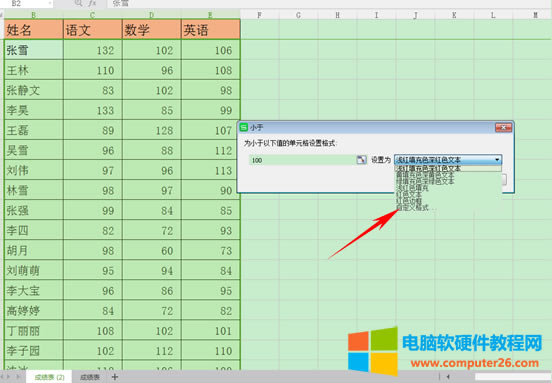Click the horizontal scrollbar left arrow
Screen dimensions: 552x383
coord(448,377)
